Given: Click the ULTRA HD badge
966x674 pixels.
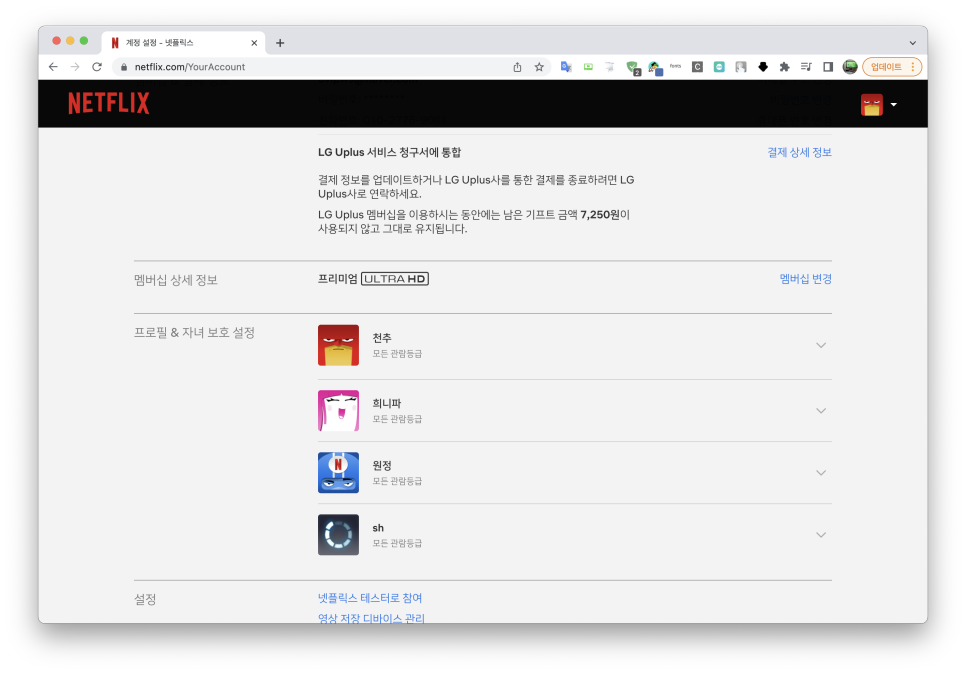Looking at the screenshot, I should click(395, 279).
